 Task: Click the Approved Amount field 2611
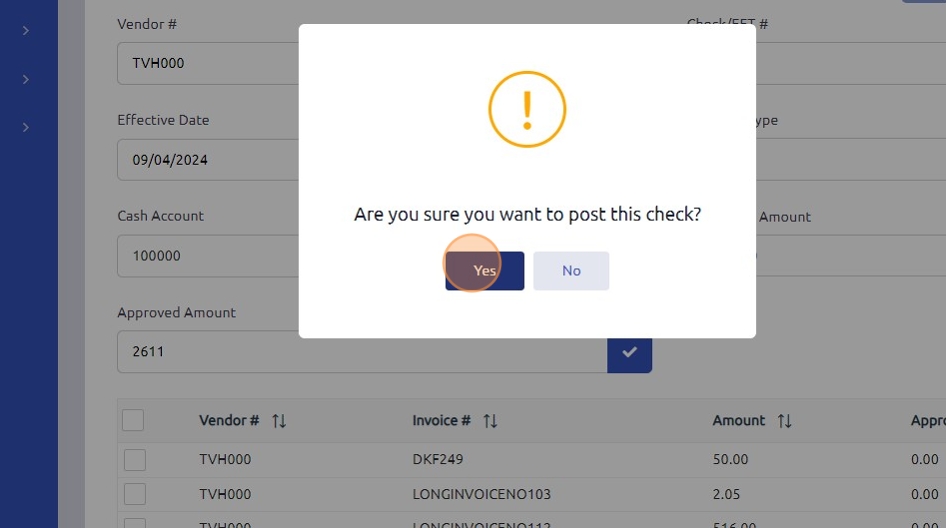(x=360, y=352)
